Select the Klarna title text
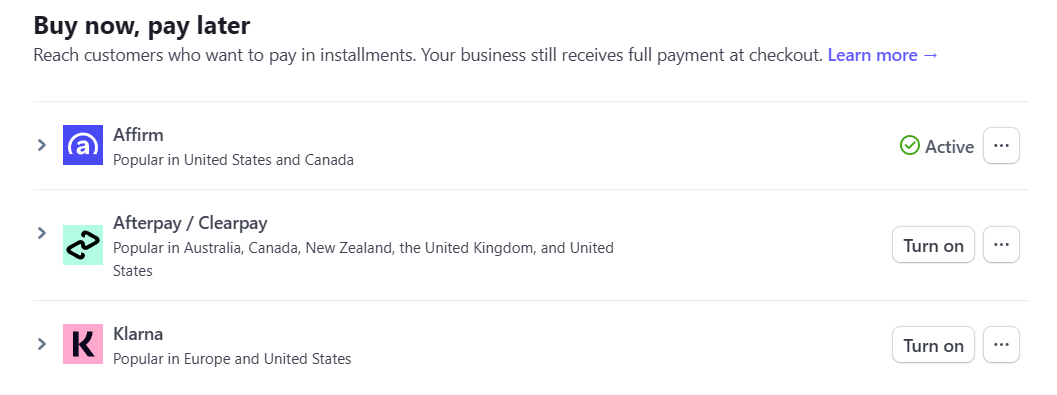 (138, 334)
